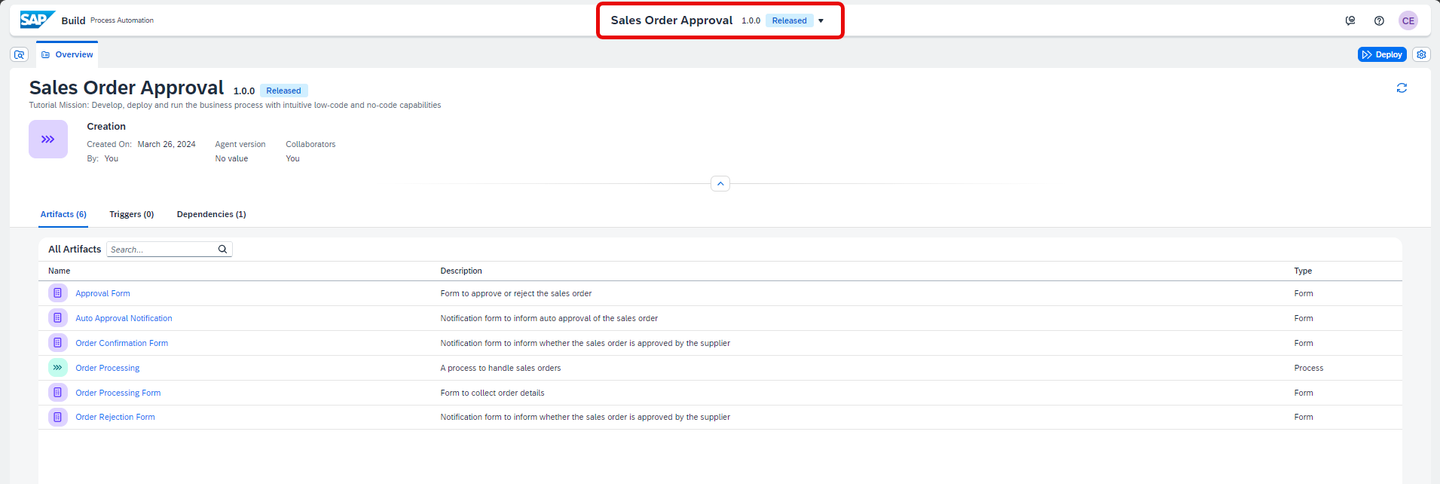Open the Auto Approval Notification link
Viewport: 1440px width, 484px height.
[x=124, y=318]
